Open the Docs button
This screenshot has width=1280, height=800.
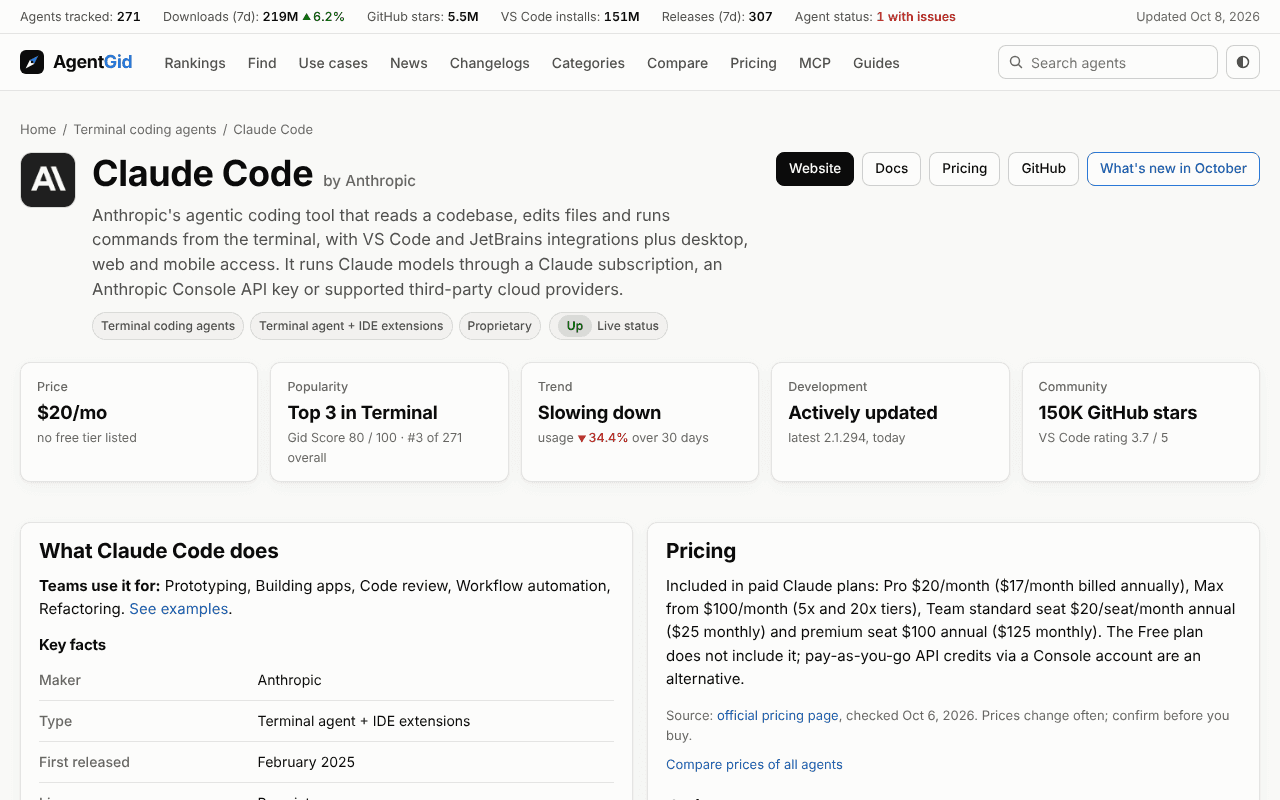pos(892,169)
